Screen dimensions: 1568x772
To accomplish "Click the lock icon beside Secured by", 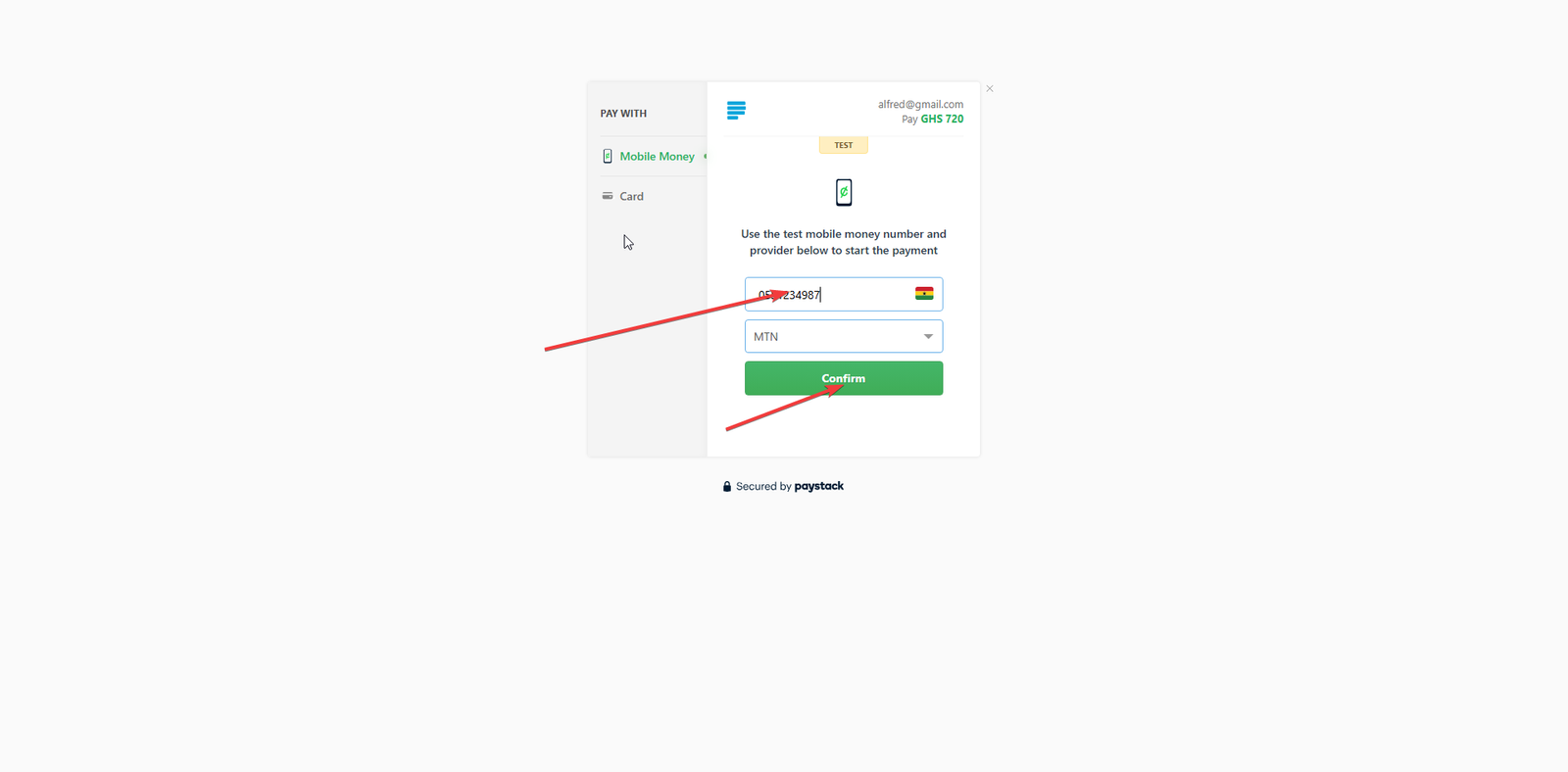I will click(x=727, y=487).
